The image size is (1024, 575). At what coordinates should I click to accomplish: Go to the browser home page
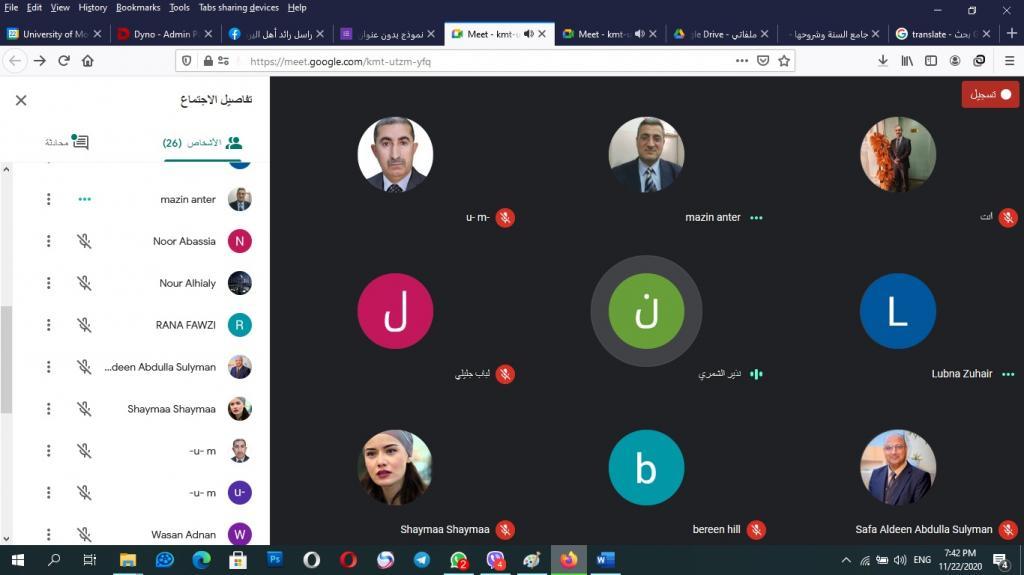tap(88, 61)
